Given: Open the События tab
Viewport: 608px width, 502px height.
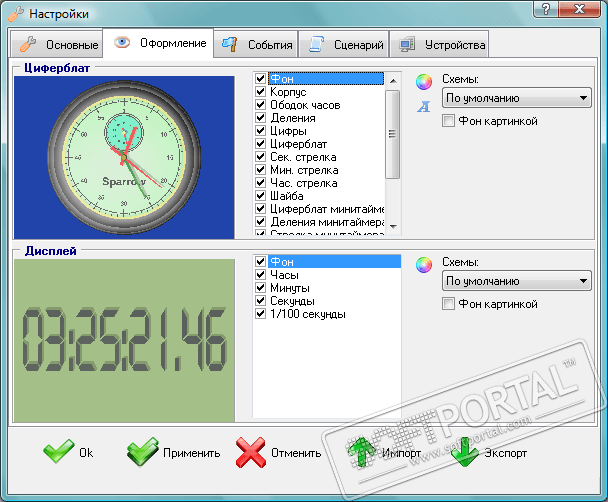Looking at the screenshot, I should coord(256,44).
